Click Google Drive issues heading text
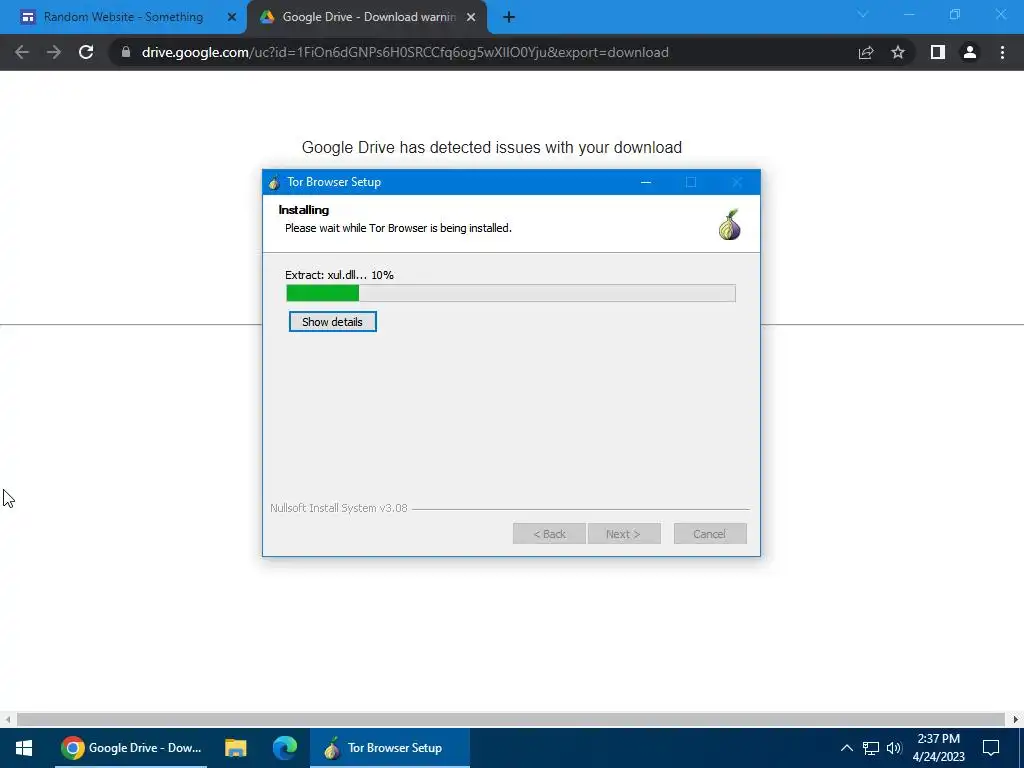Image resolution: width=1024 pixels, height=768 pixels. (x=492, y=148)
